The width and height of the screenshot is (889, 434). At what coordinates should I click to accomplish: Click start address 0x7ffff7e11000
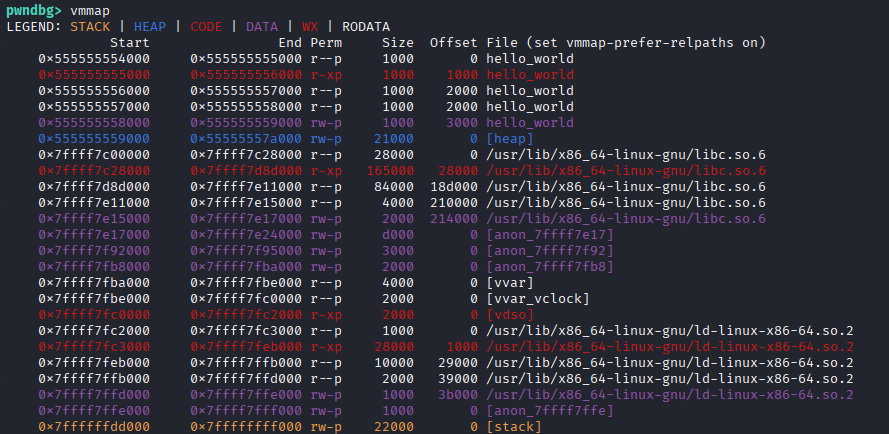(94, 203)
